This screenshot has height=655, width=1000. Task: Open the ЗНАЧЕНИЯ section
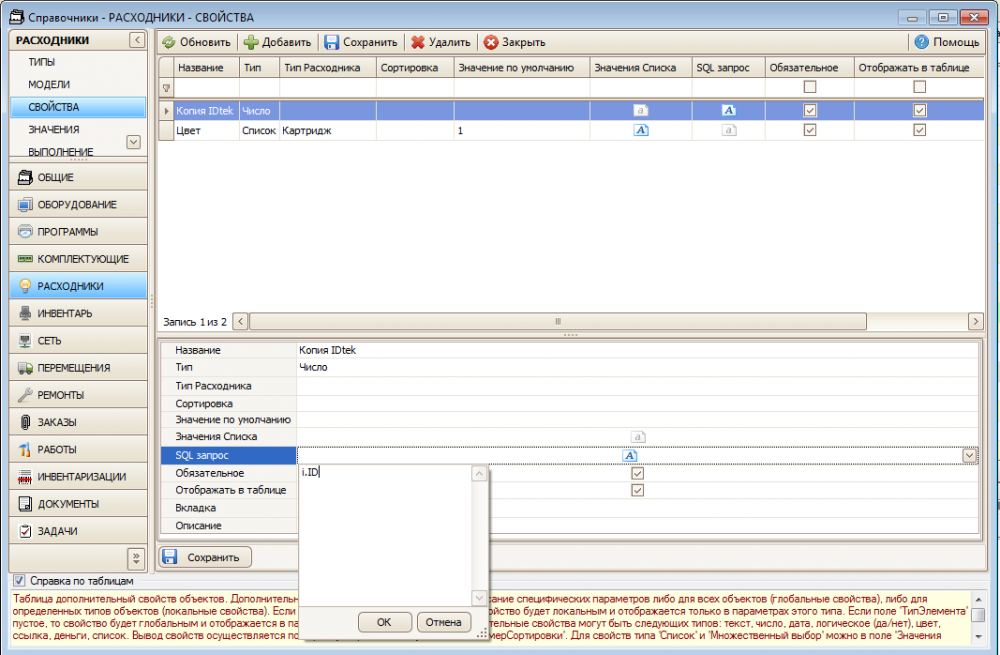click(x=54, y=129)
